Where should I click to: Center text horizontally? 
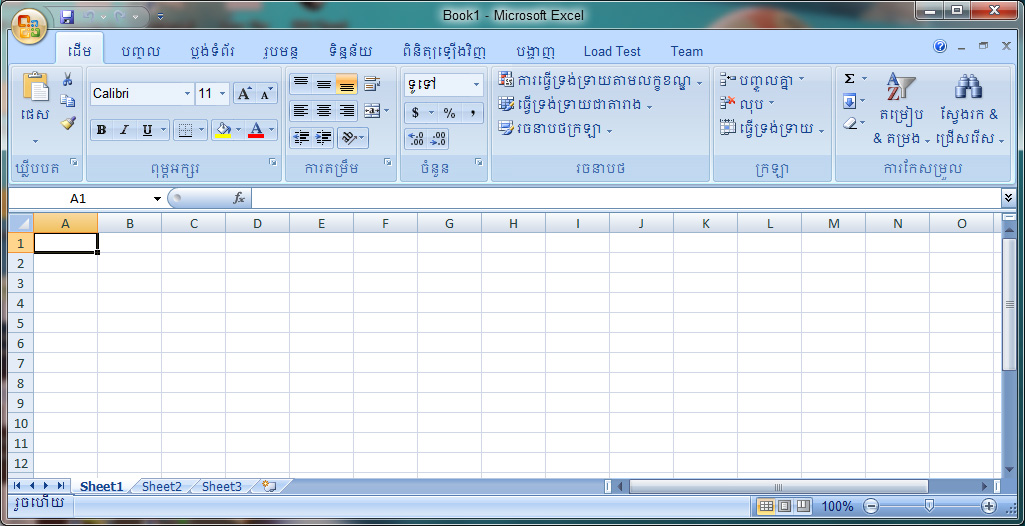(x=324, y=110)
